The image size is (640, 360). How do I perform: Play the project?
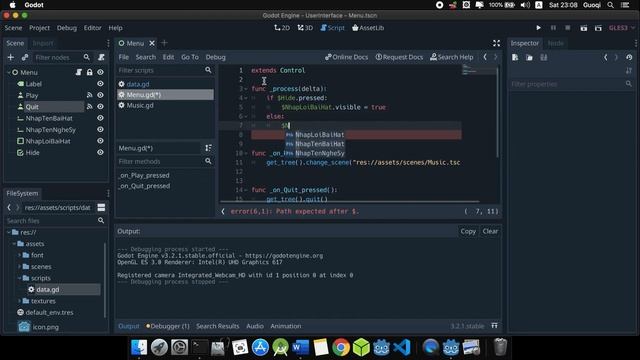tap(538, 28)
